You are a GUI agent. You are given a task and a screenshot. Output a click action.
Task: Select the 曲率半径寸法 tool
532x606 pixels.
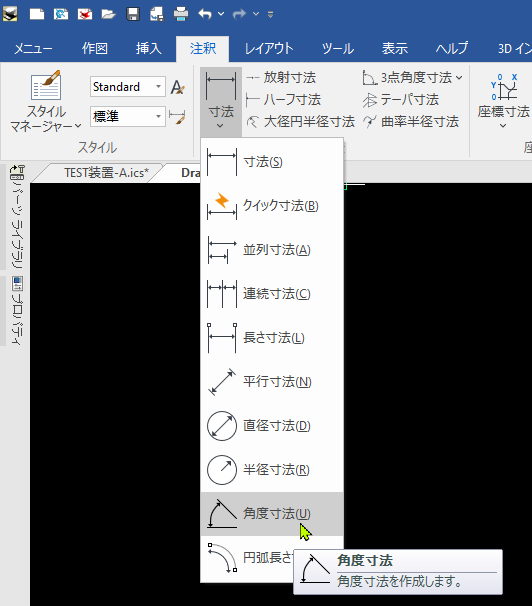click(411, 122)
